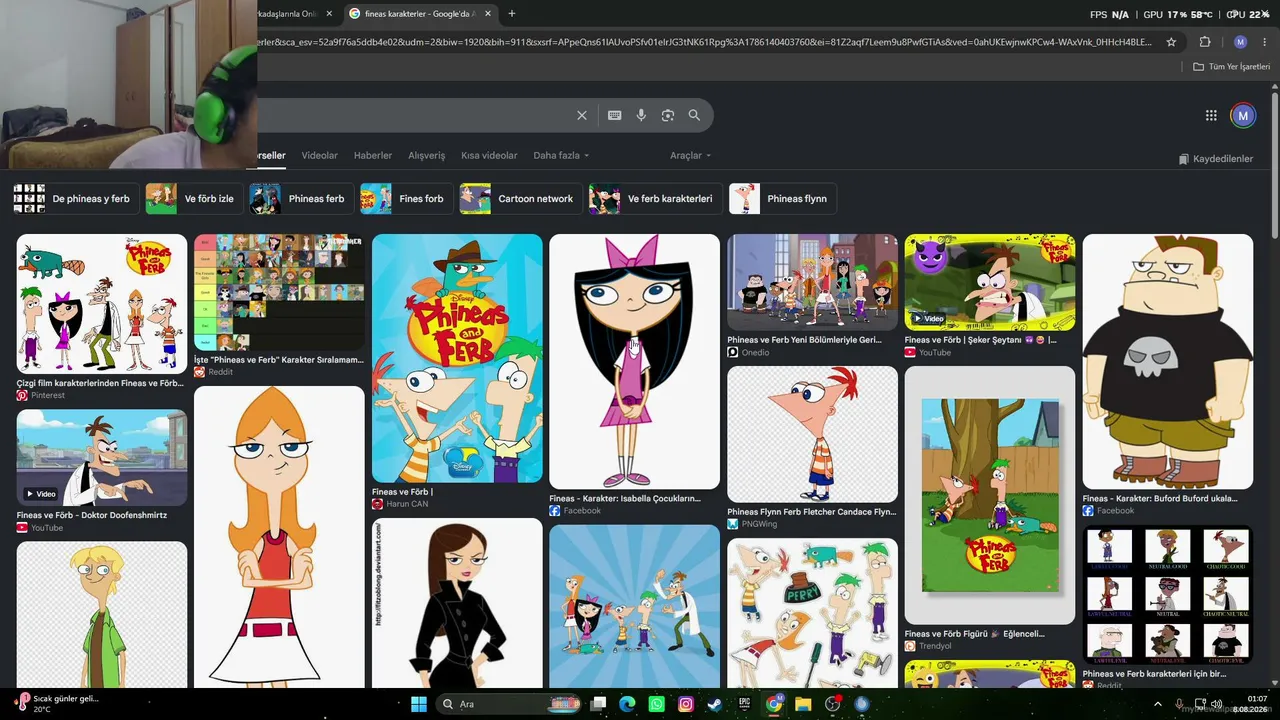Open the Google account avatar

click(1243, 116)
